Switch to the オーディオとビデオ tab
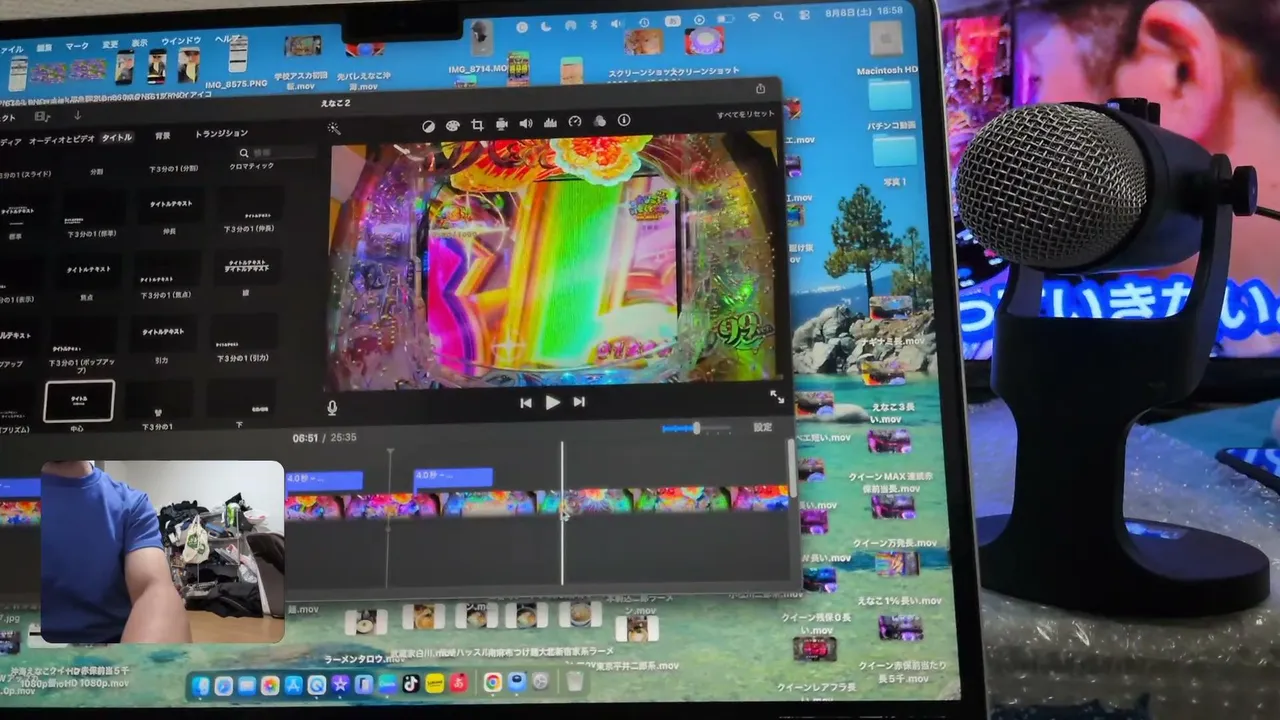This screenshot has width=1280, height=720. (x=62, y=139)
